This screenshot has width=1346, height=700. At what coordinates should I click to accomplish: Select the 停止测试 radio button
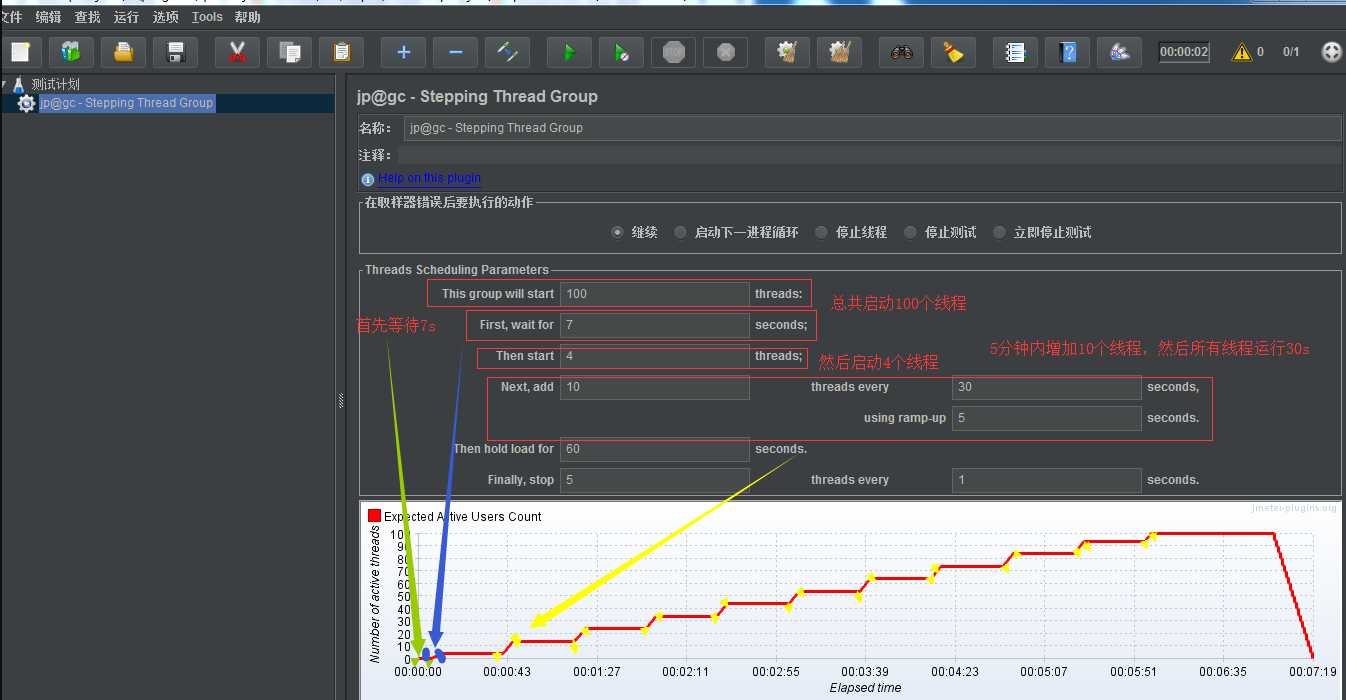pos(910,232)
